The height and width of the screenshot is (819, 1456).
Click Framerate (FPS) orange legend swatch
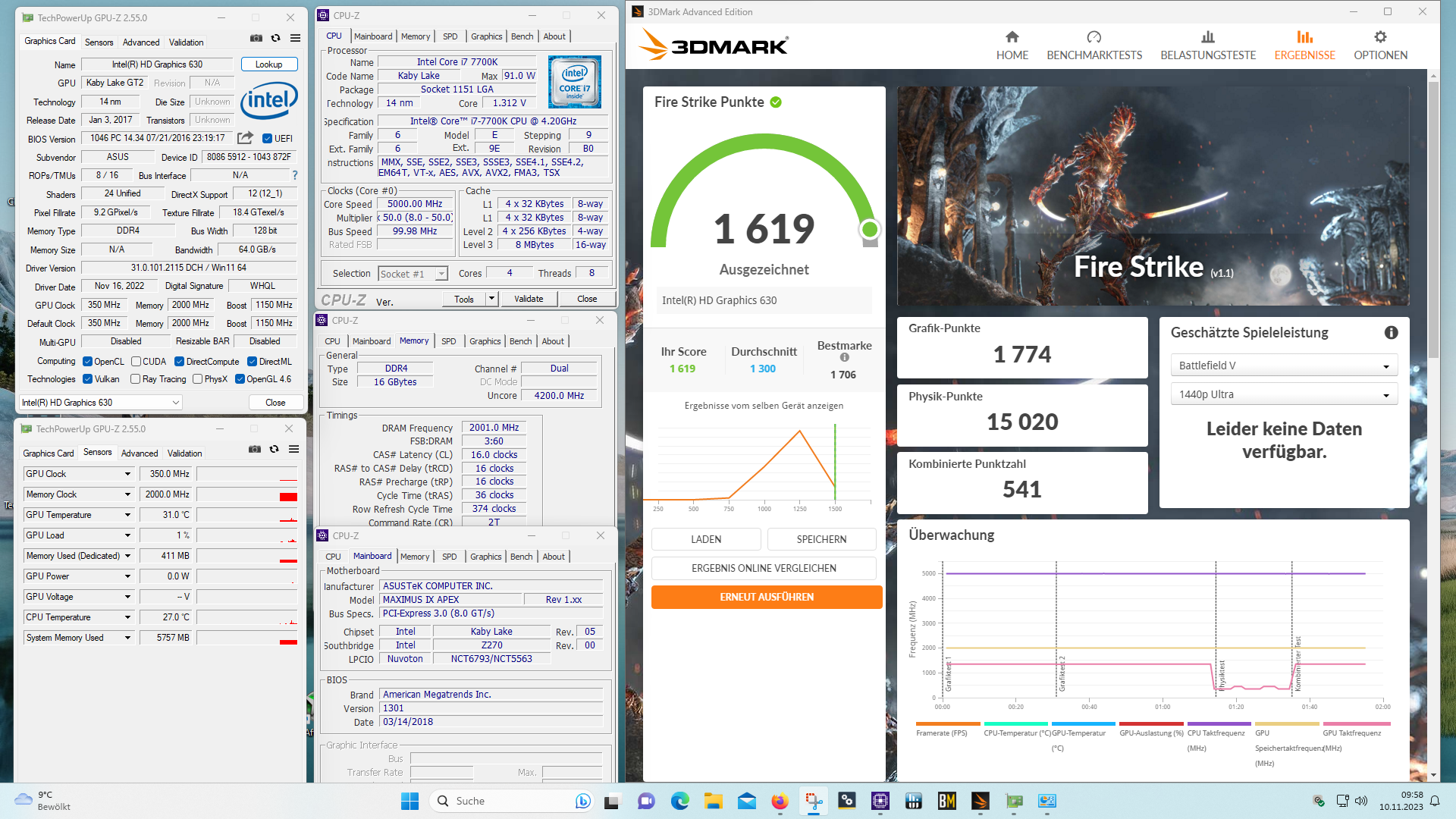pos(948,724)
